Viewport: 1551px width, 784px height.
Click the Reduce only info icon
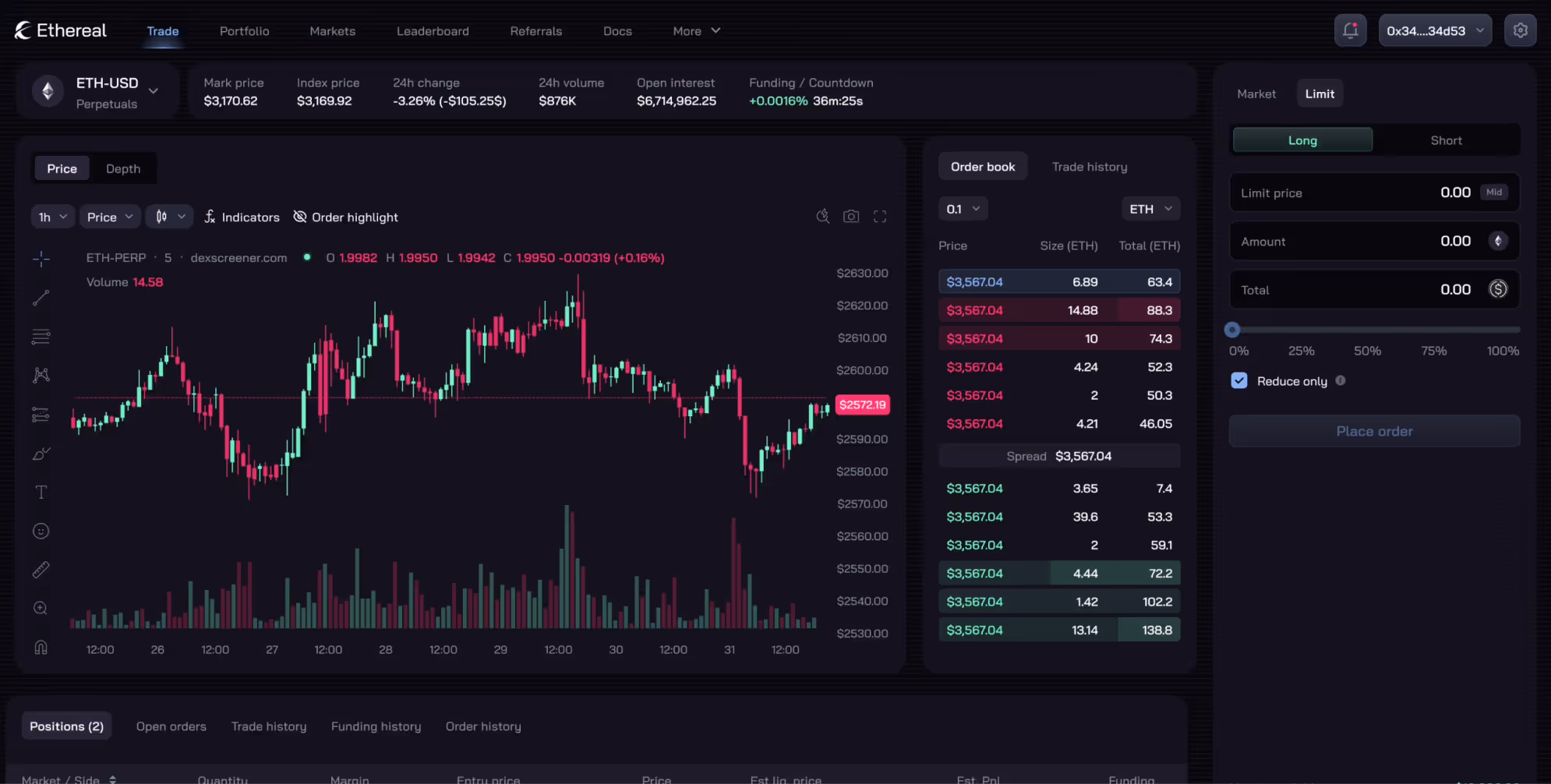pos(1341,381)
